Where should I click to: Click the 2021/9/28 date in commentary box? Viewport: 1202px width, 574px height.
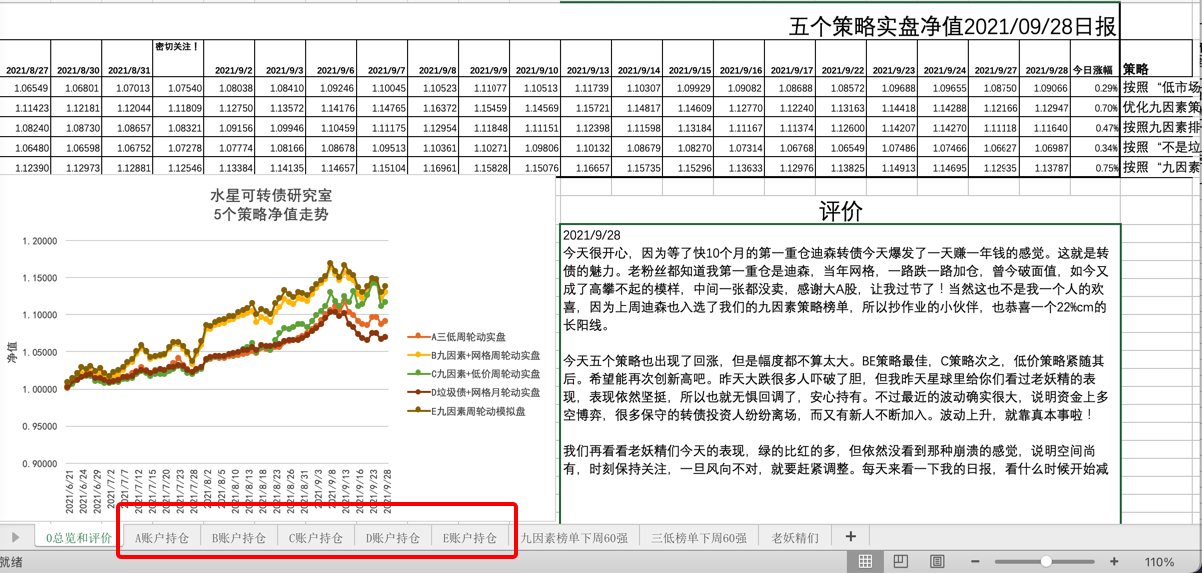coord(592,233)
